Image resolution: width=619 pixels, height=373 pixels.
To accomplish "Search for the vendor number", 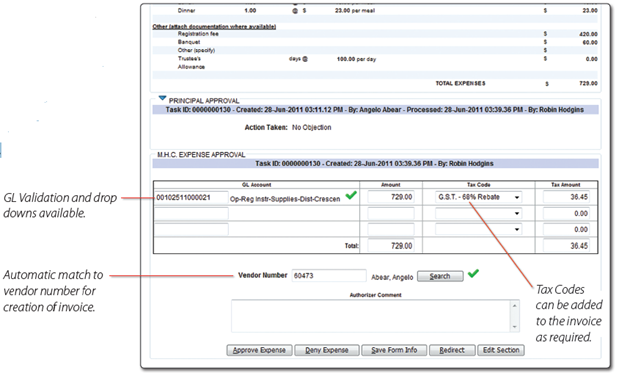I will (440, 276).
